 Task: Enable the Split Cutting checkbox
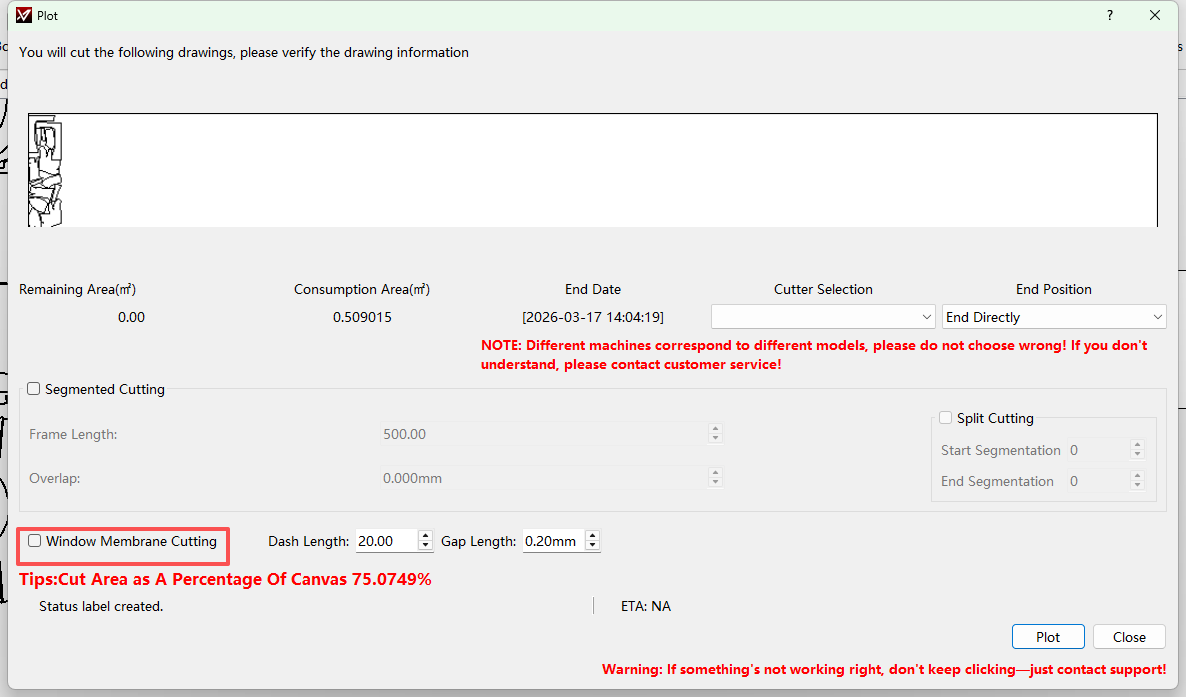click(x=945, y=418)
